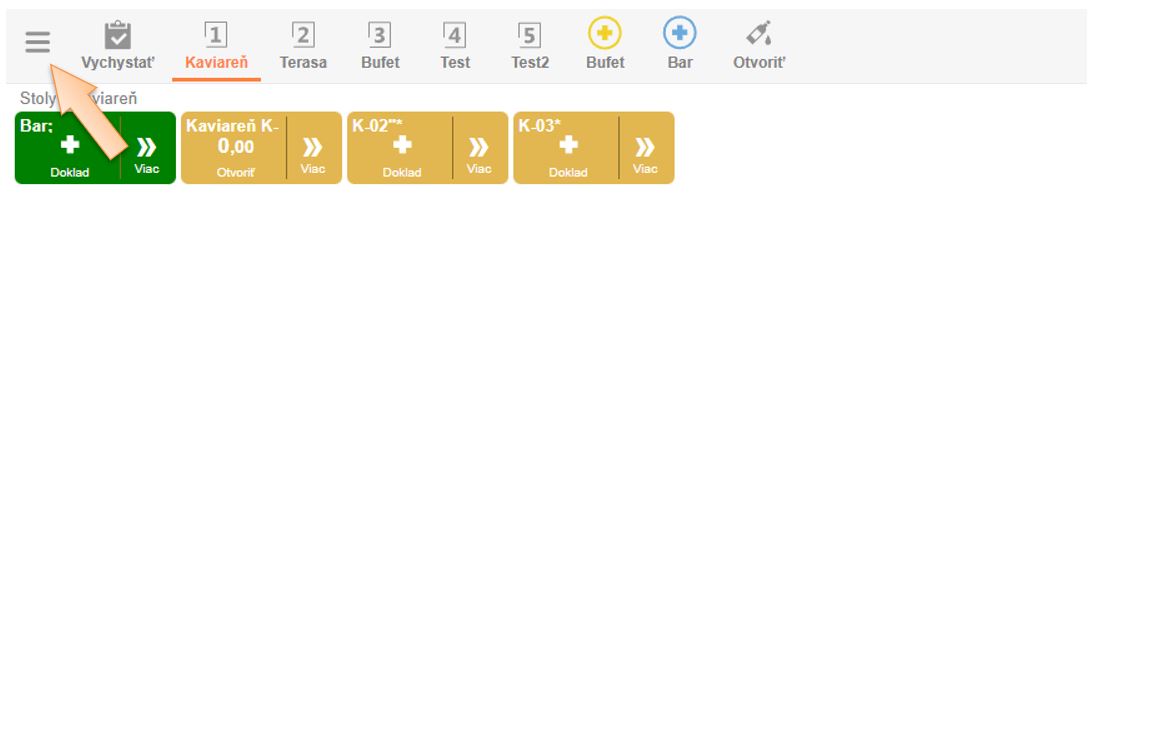Switch to the Kaviareň tab
1169x751 pixels.
pos(216,47)
